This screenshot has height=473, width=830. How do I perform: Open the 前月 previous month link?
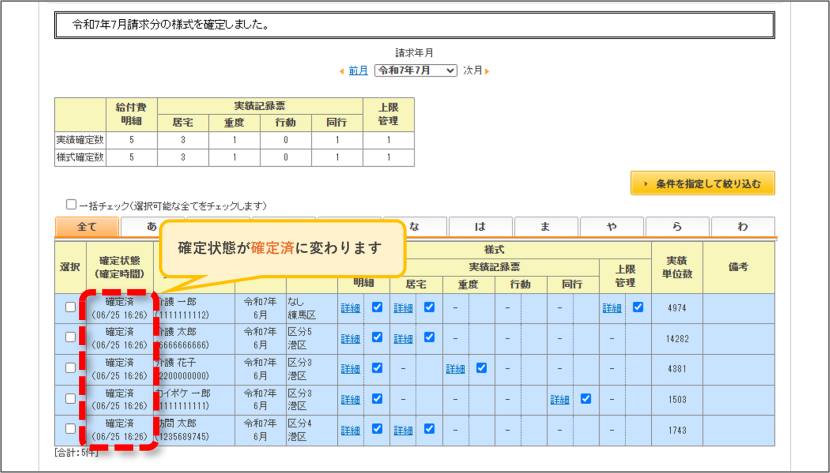pyautogui.click(x=358, y=70)
